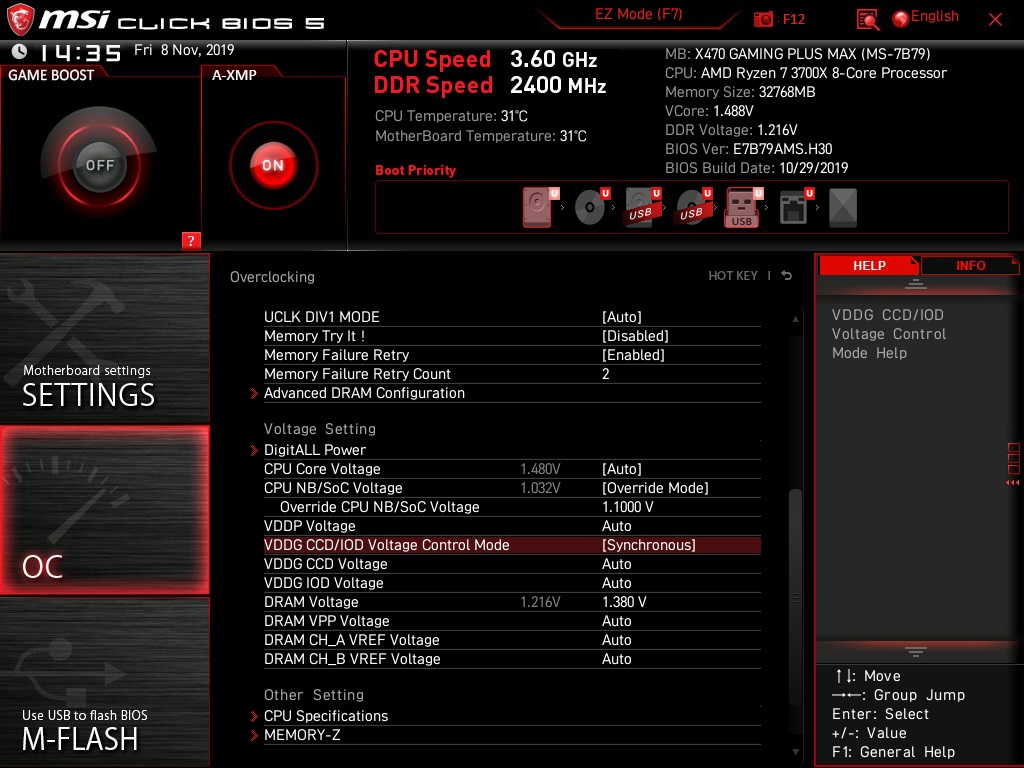This screenshot has height=768, width=1024.
Task: Switch to the HELP tab
Action: pos(869,265)
